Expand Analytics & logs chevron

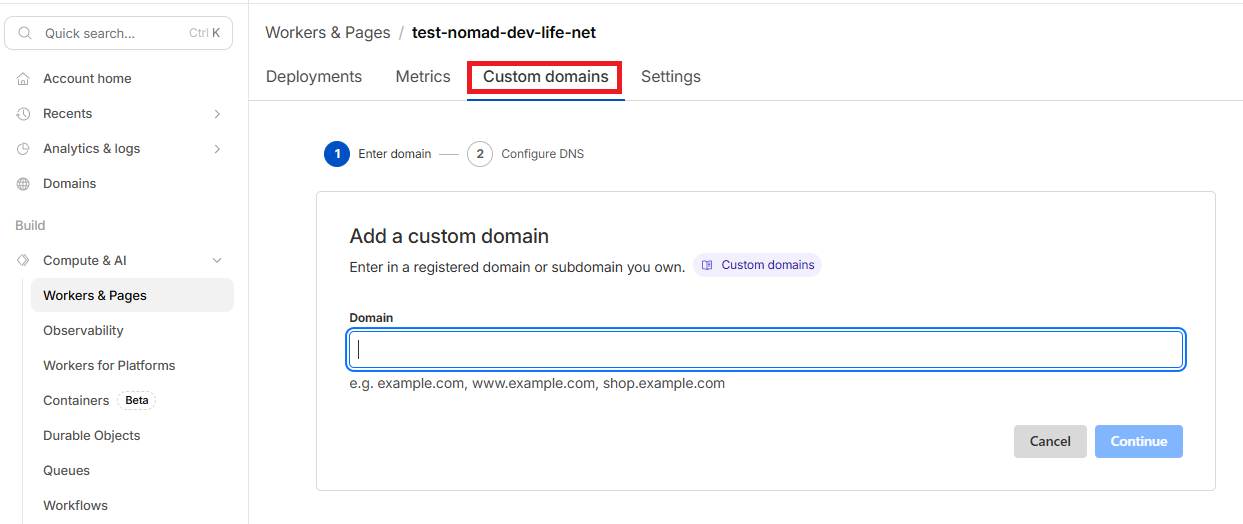click(217, 149)
